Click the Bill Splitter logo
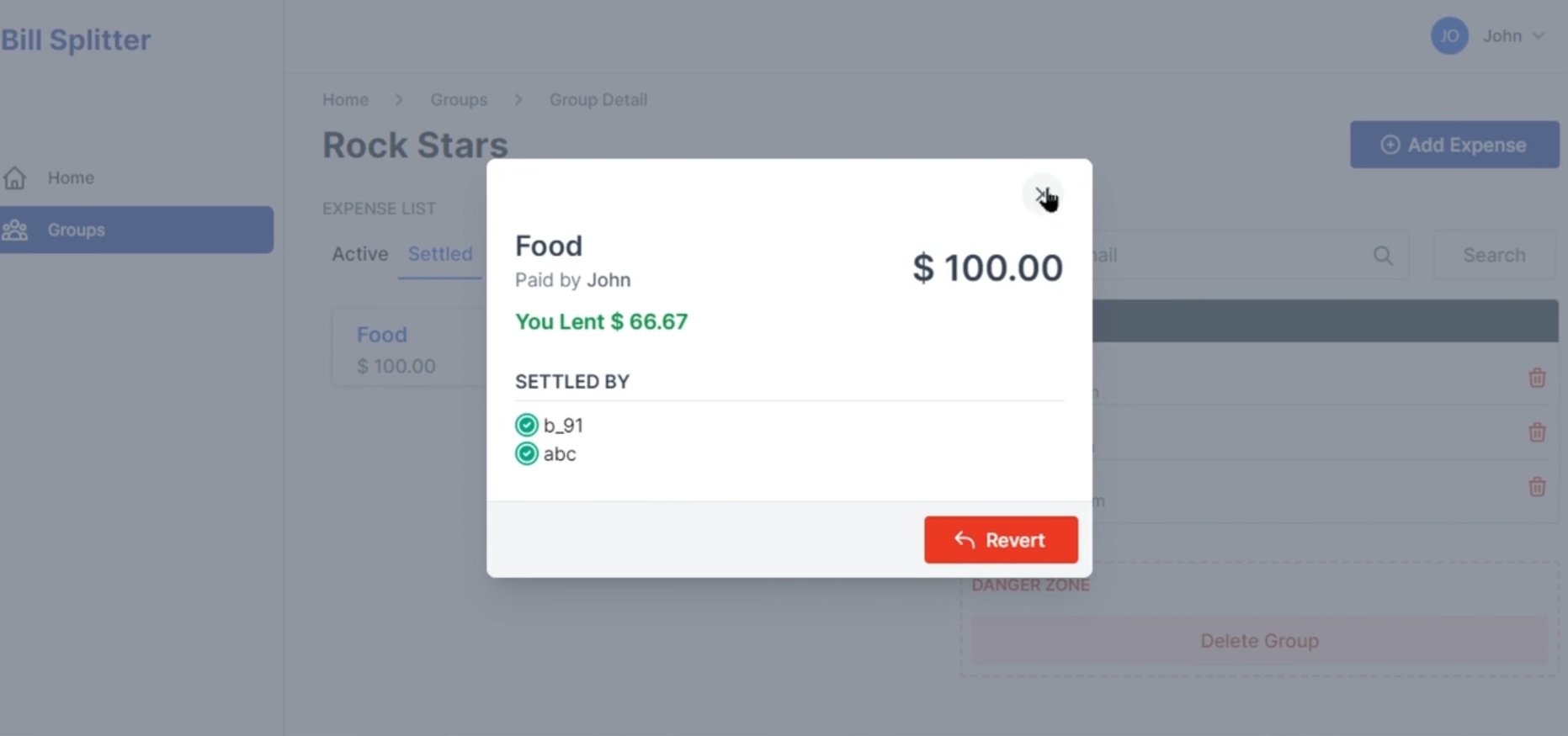 click(x=76, y=39)
